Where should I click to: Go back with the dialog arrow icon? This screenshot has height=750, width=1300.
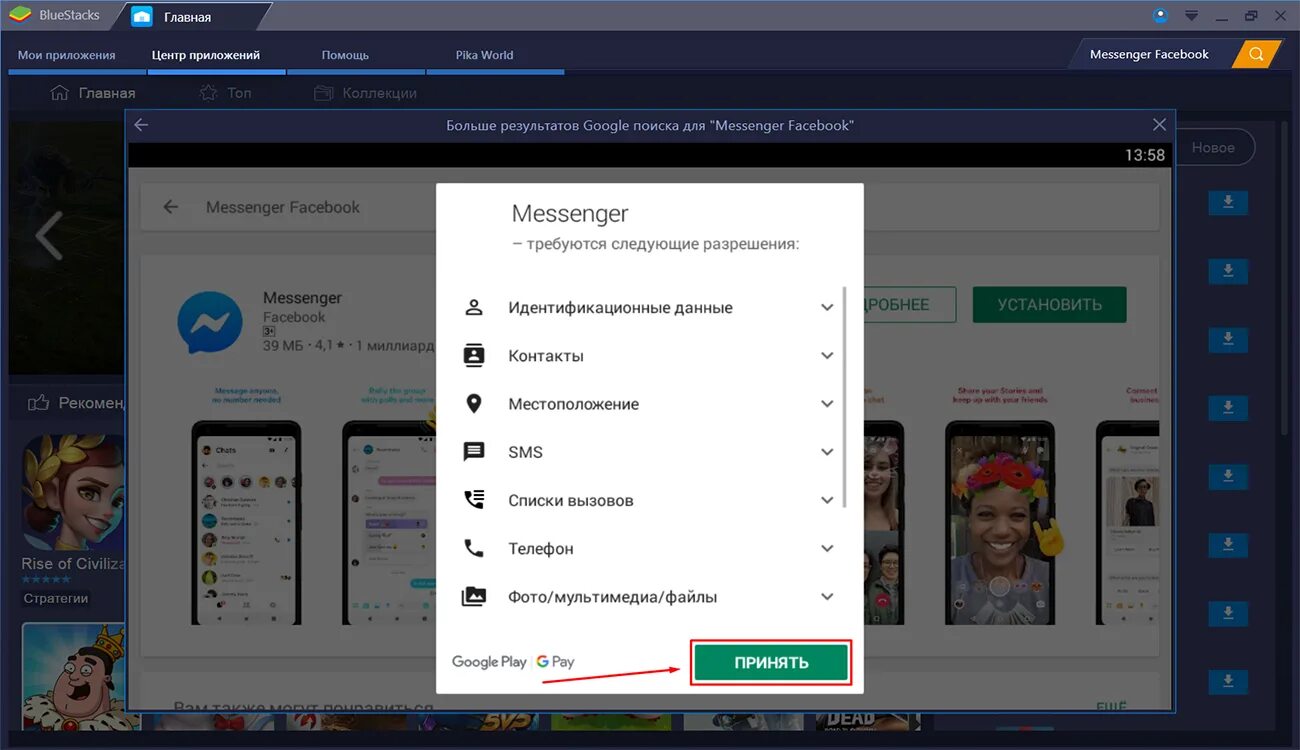(141, 125)
